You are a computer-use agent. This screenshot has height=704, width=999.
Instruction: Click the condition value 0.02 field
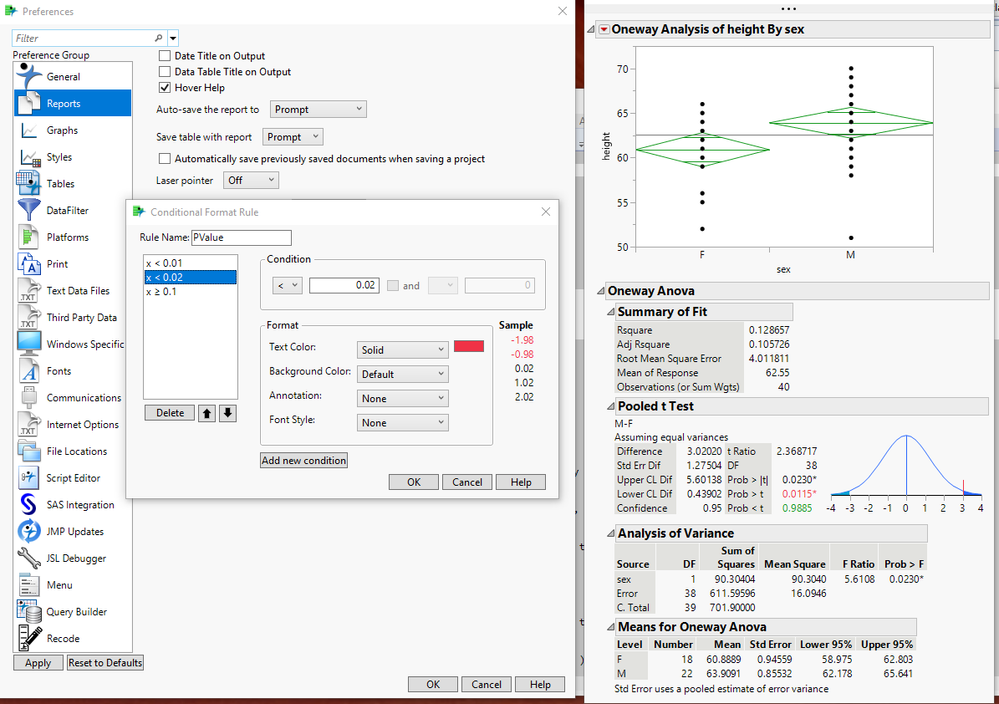(344, 285)
